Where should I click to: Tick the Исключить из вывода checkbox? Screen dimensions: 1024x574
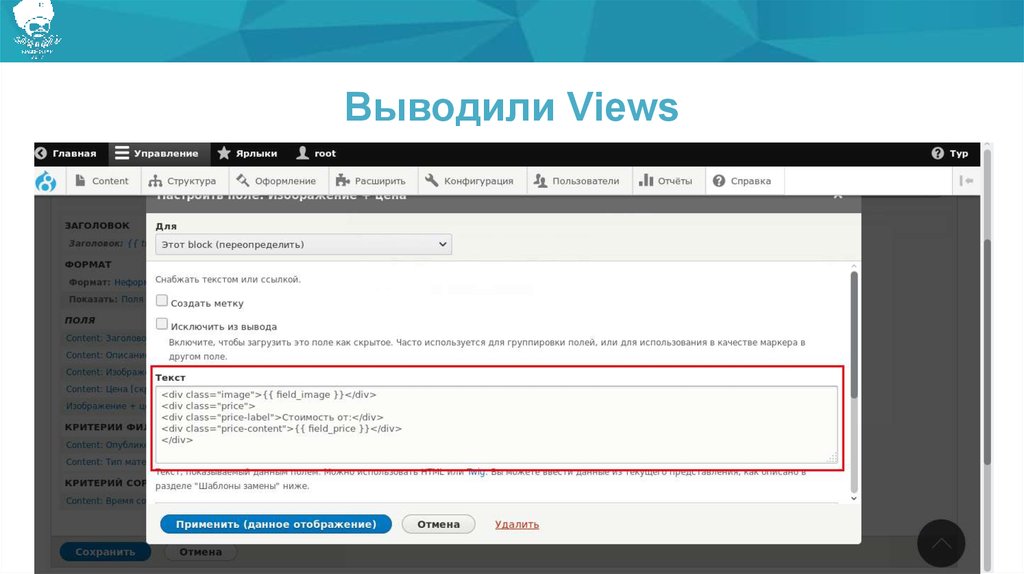click(x=162, y=324)
